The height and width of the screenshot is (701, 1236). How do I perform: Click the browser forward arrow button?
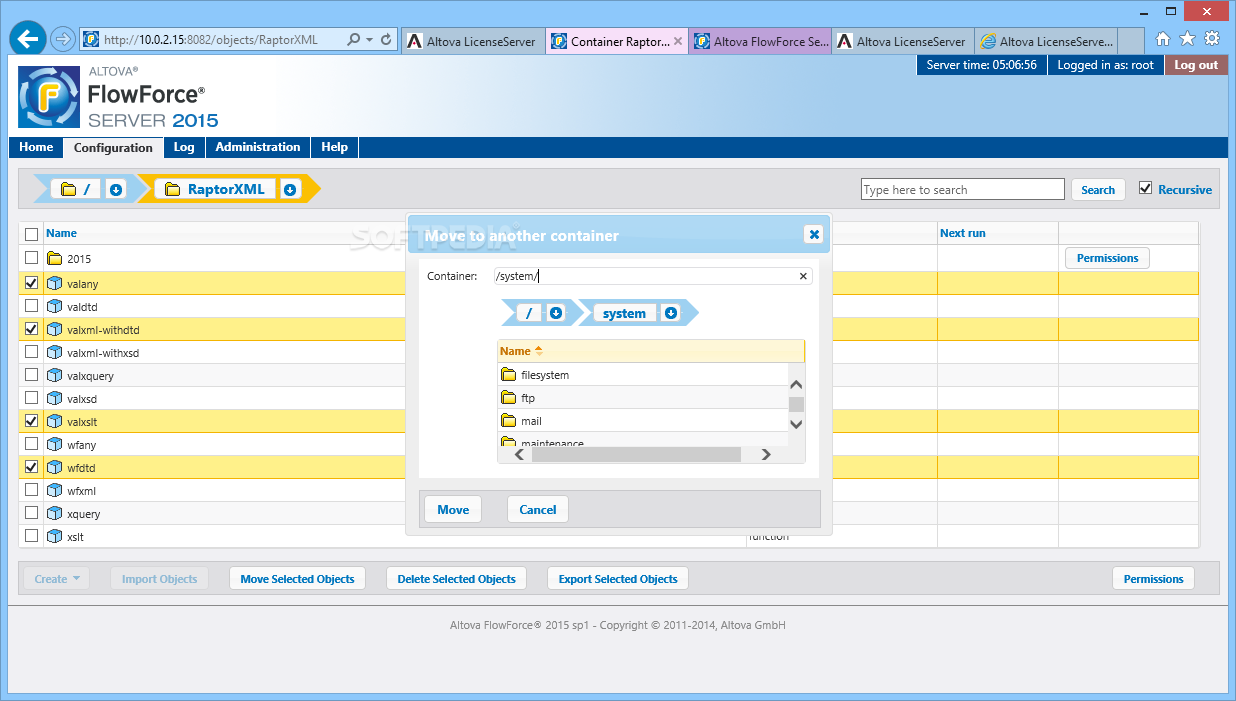click(x=62, y=39)
